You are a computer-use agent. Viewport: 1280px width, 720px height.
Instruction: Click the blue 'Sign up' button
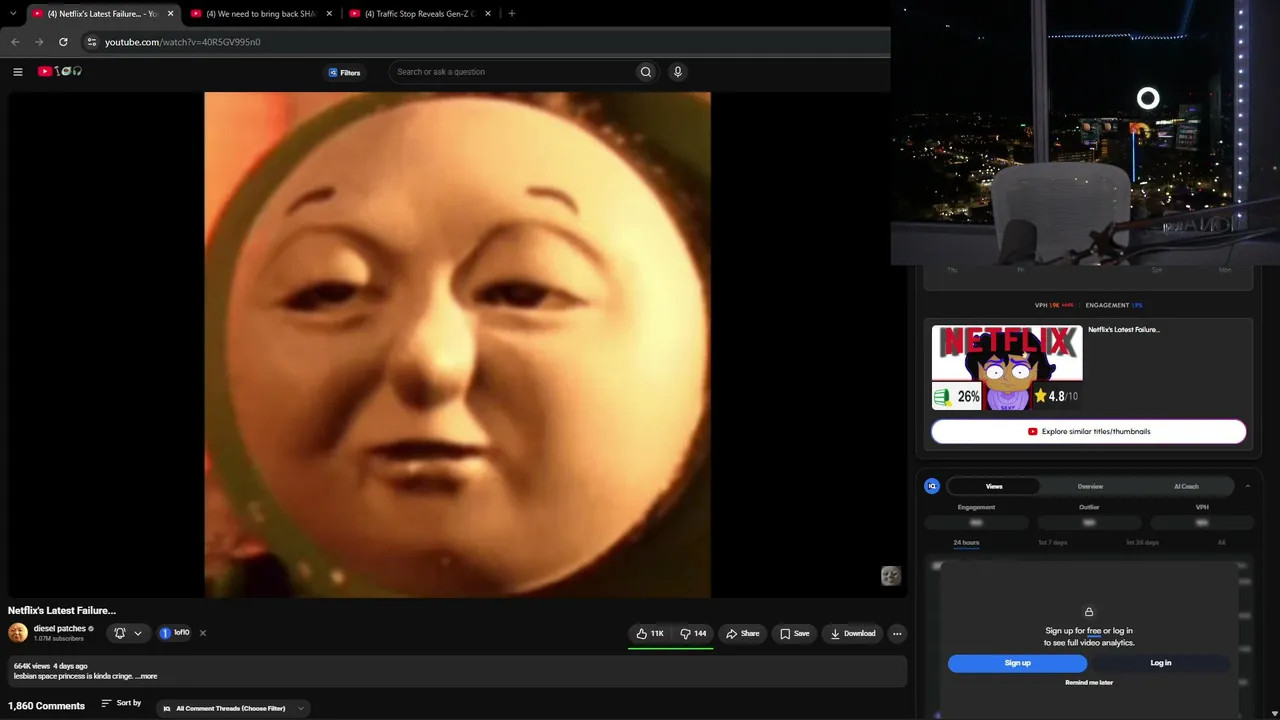pos(1017,663)
